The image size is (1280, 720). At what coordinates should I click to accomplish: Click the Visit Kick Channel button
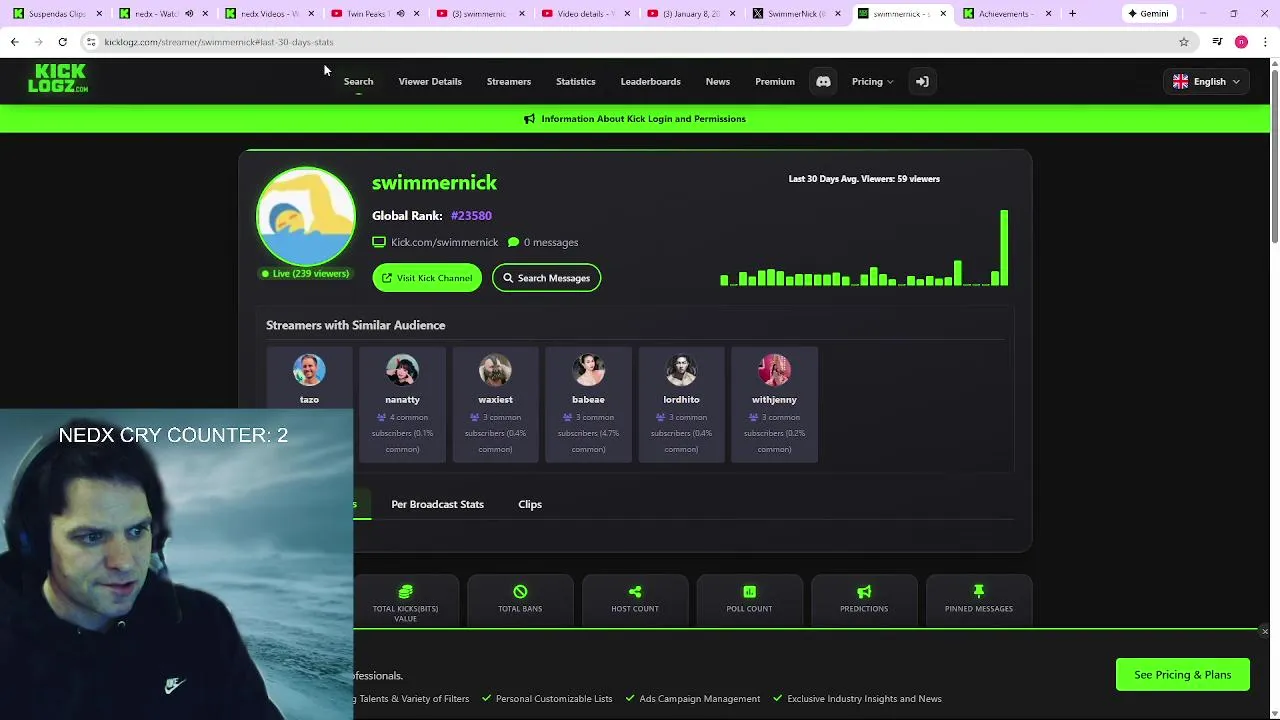(x=427, y=278)
